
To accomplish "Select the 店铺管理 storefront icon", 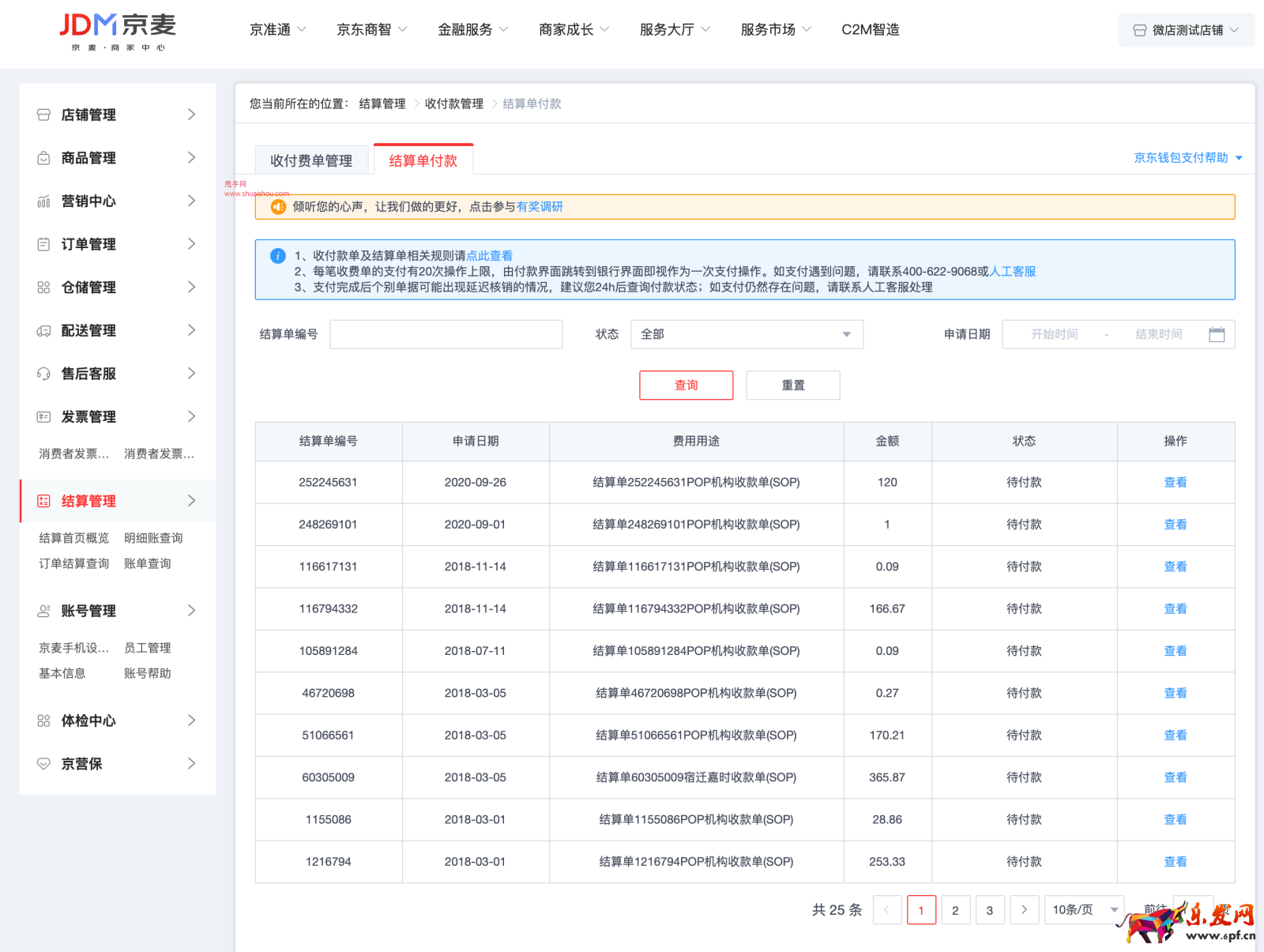I will click(43, 115).
